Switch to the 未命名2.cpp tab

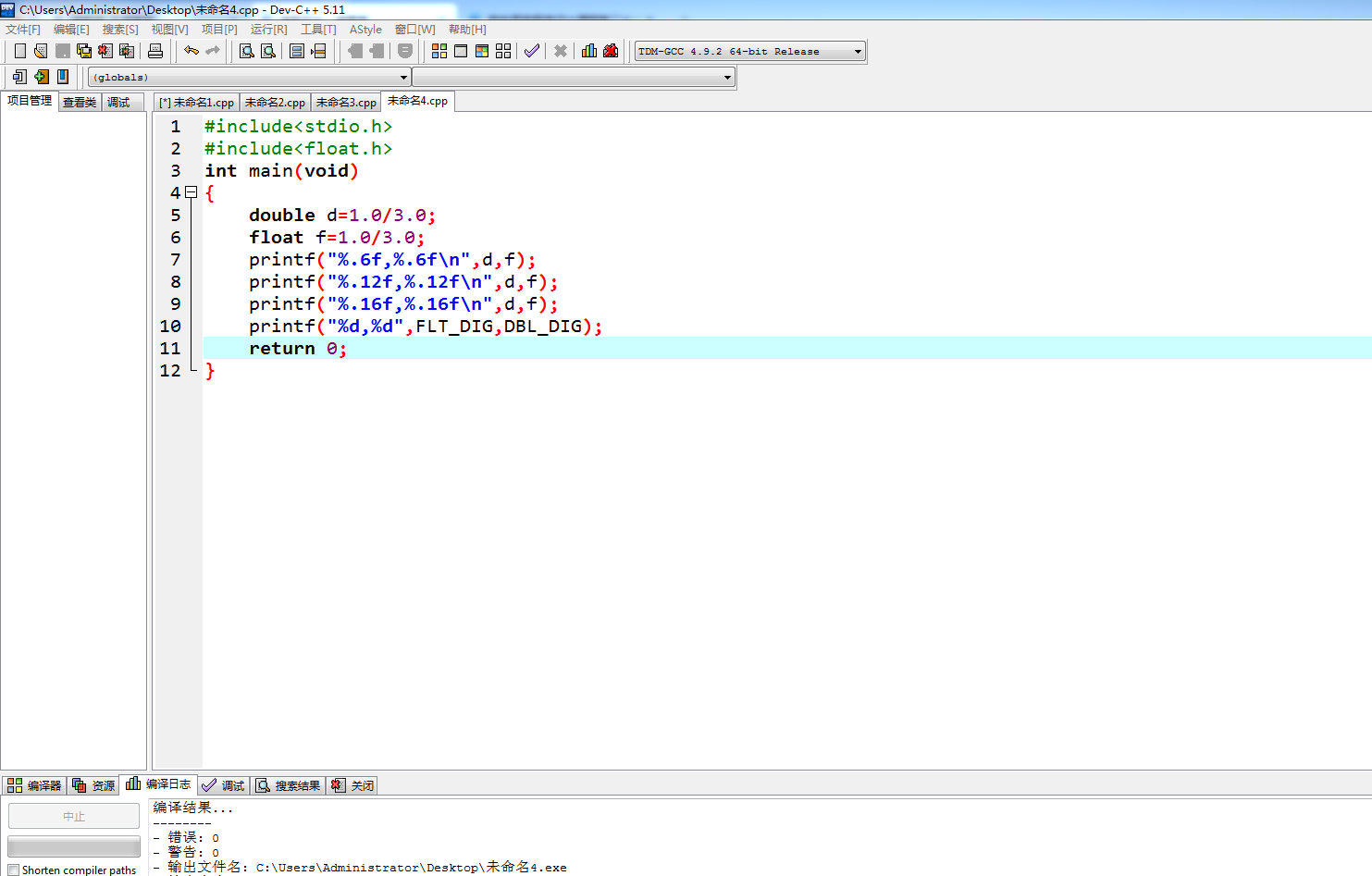point(275,103)
